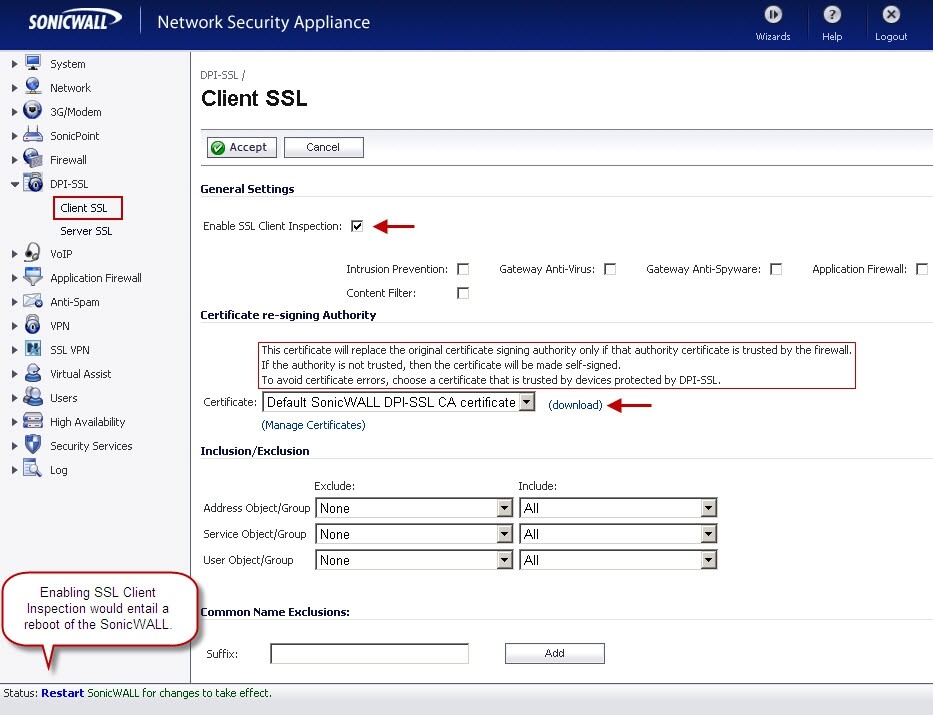Click the Anti-Spam sidebar icon

31,301
